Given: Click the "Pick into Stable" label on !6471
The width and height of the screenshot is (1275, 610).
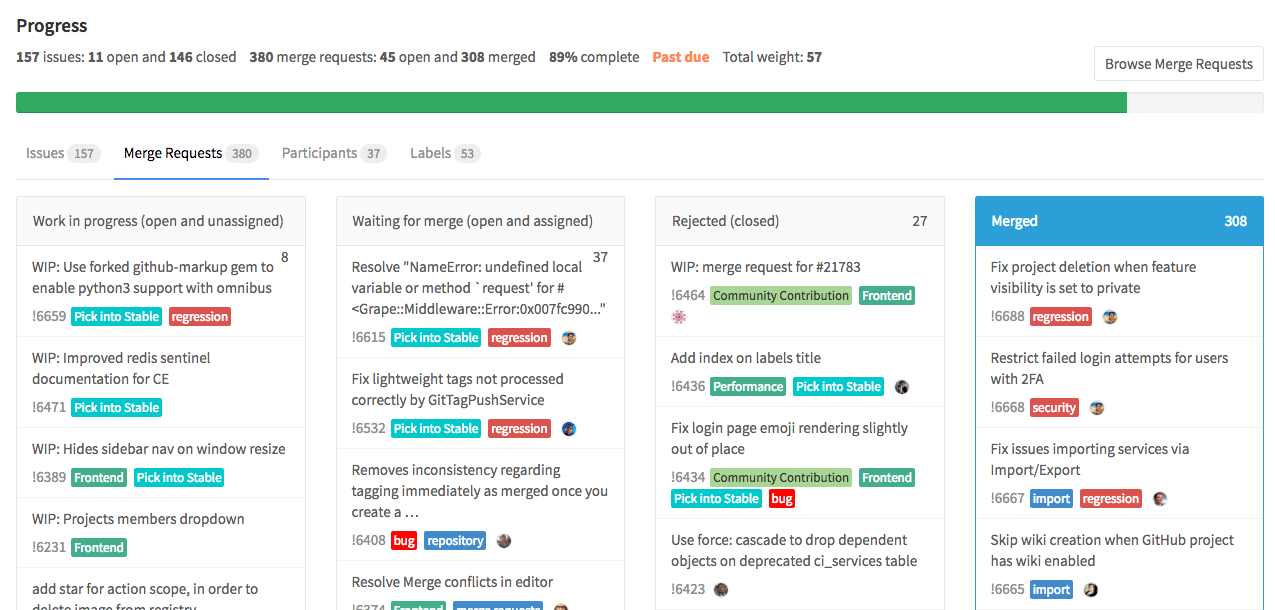Looking at the screenshot, I should coord(116,407).
